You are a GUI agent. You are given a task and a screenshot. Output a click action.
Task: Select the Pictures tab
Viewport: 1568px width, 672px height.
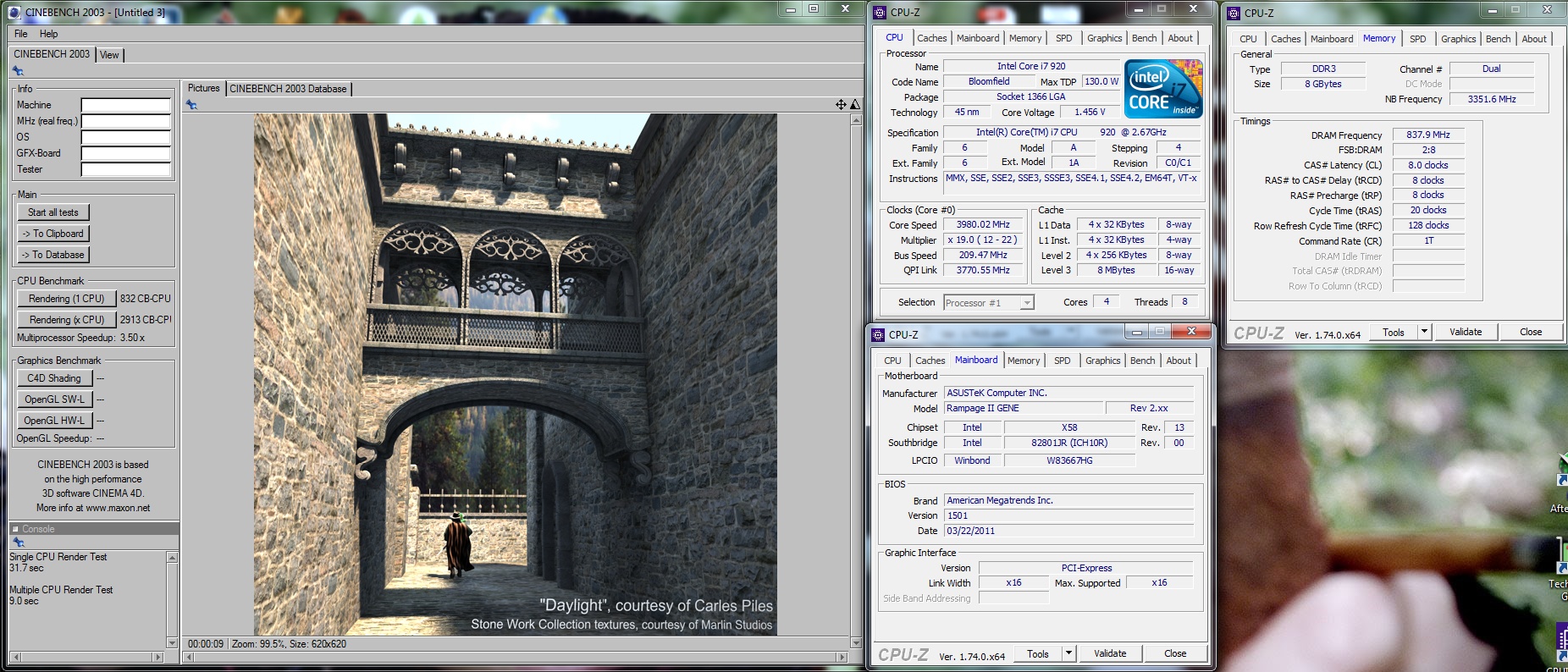203,88
